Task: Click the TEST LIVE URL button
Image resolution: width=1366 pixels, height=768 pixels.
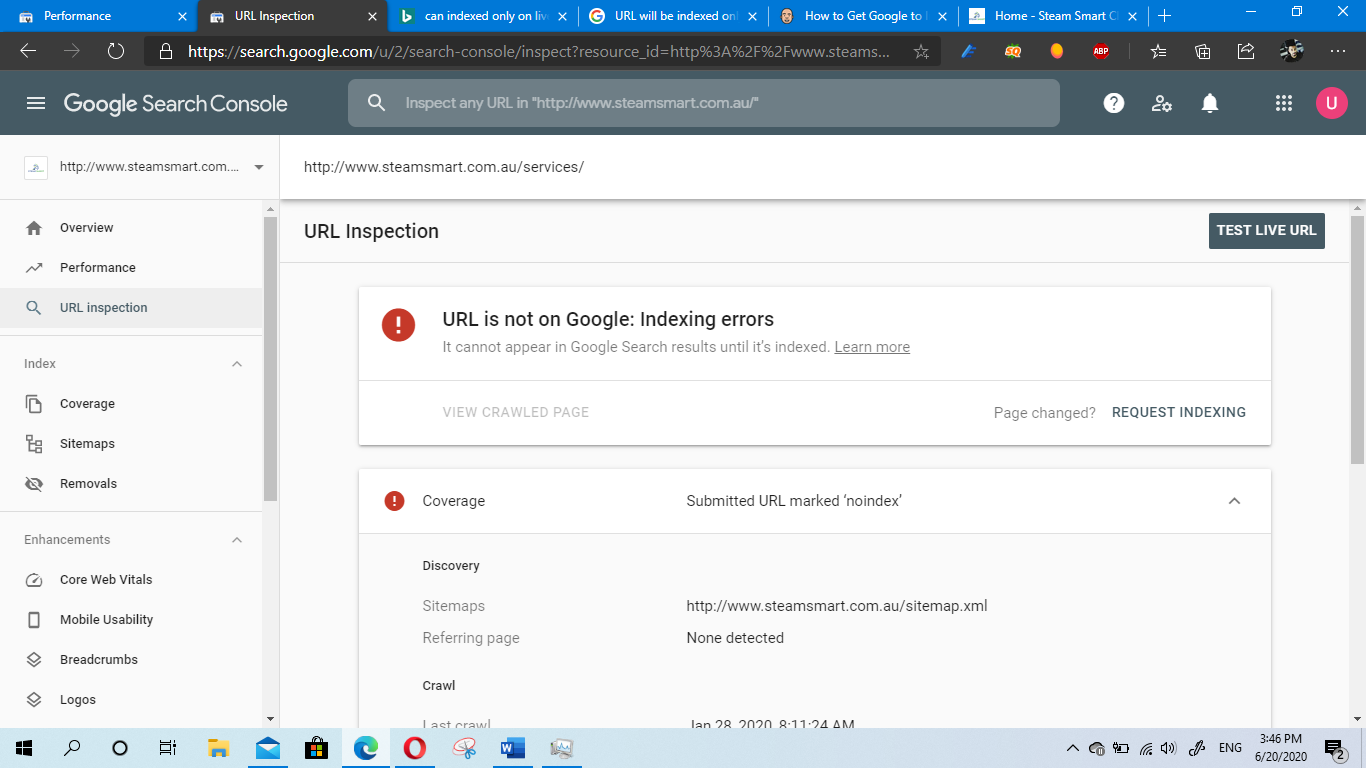Action: click(1266, 230)
